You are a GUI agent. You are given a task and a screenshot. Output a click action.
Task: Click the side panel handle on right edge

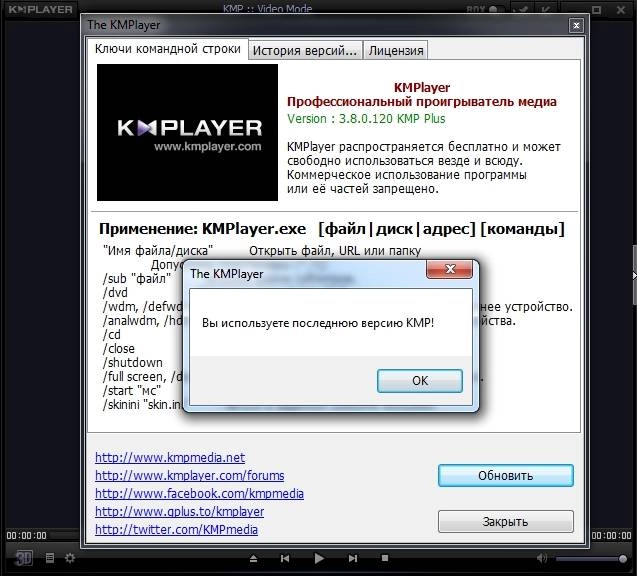634,275
